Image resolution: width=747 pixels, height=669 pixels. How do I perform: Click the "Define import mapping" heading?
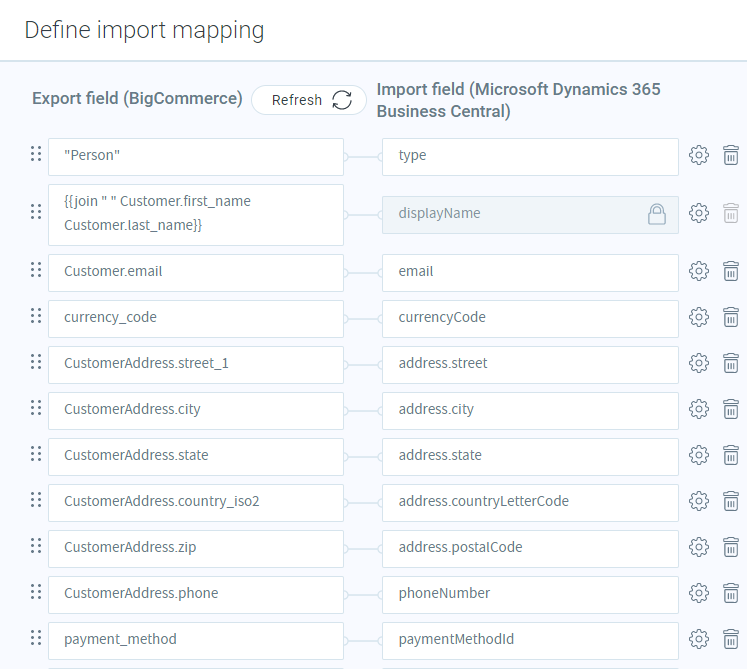144,30
